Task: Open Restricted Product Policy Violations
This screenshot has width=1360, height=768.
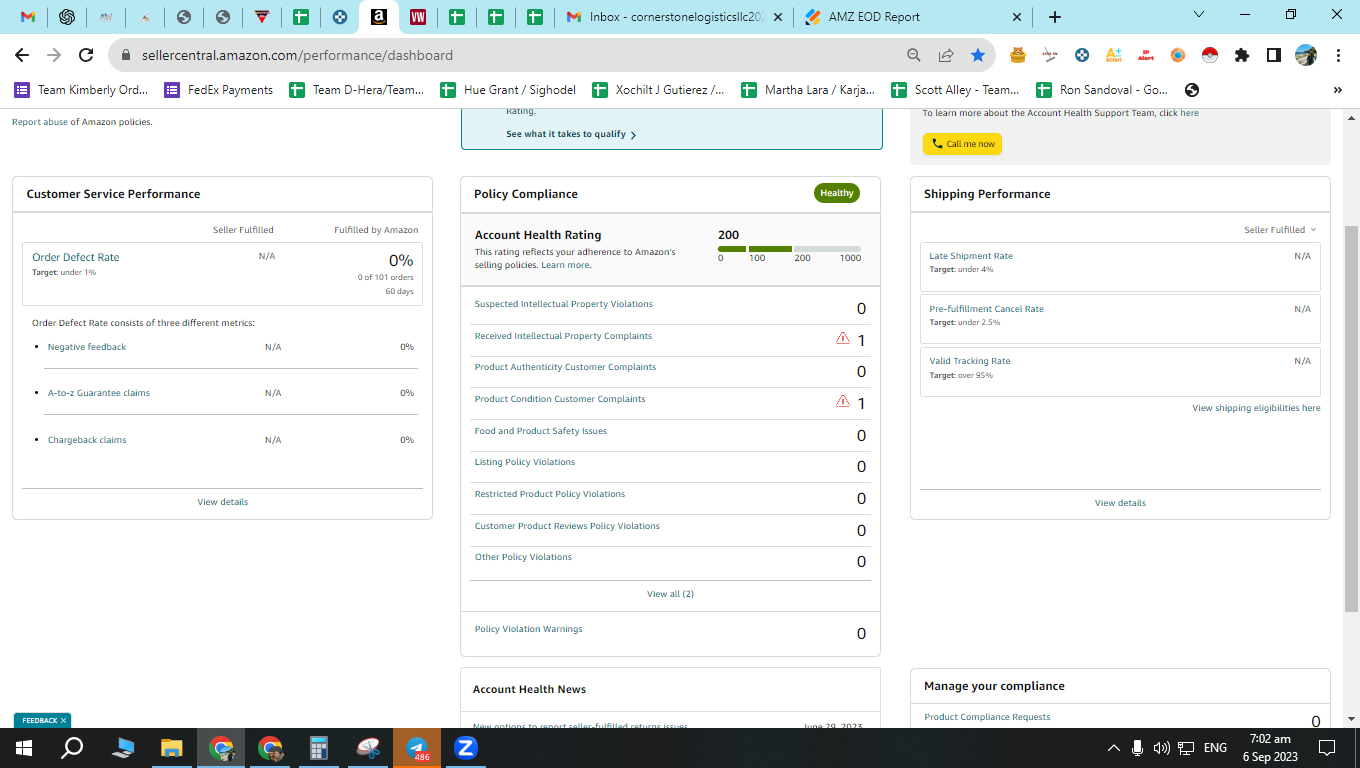Action: (550, 494)
